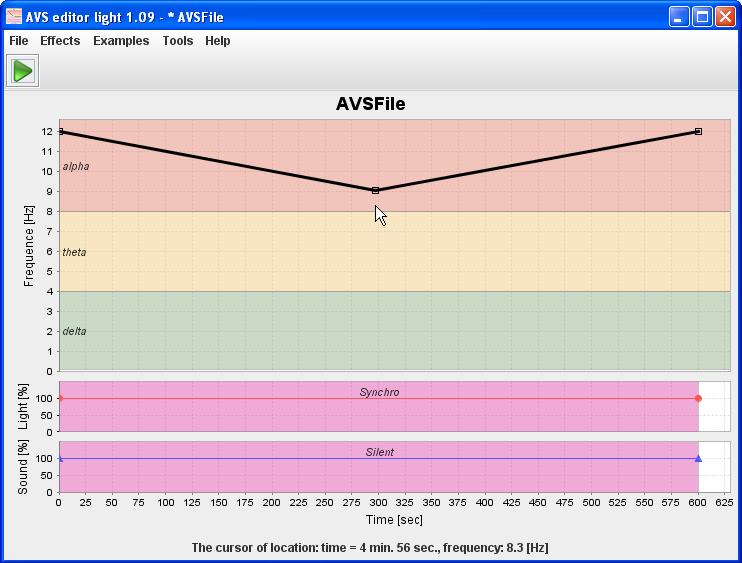
Task: Click the application icon in title bar
Action: point(13,17)
